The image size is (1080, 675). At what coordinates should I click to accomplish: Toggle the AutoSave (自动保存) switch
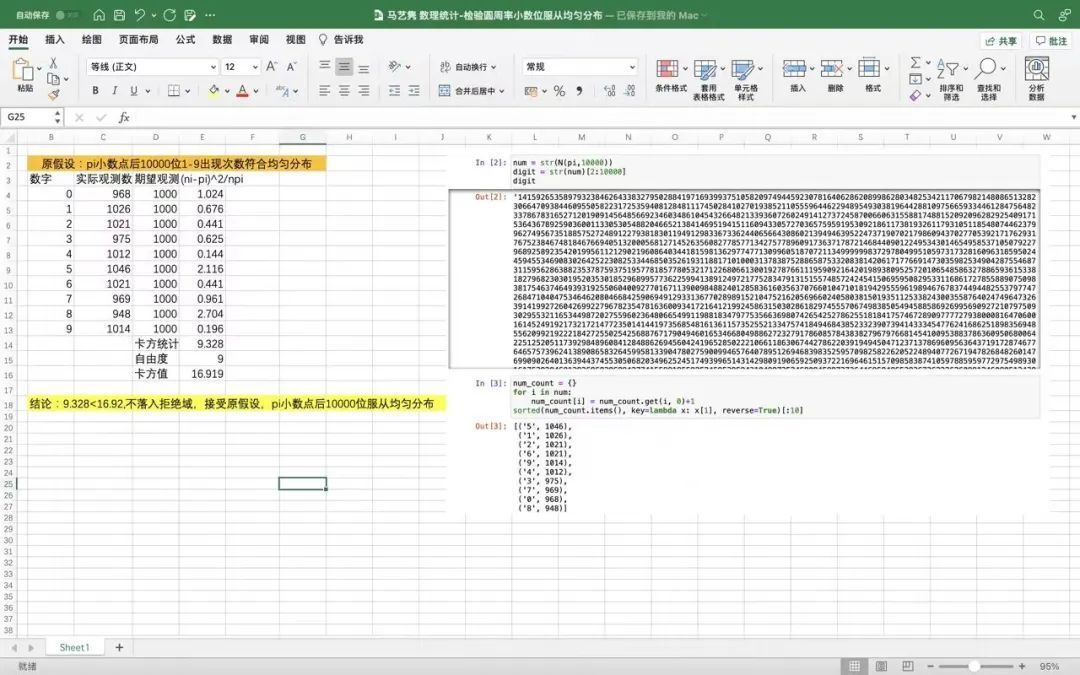68,16
